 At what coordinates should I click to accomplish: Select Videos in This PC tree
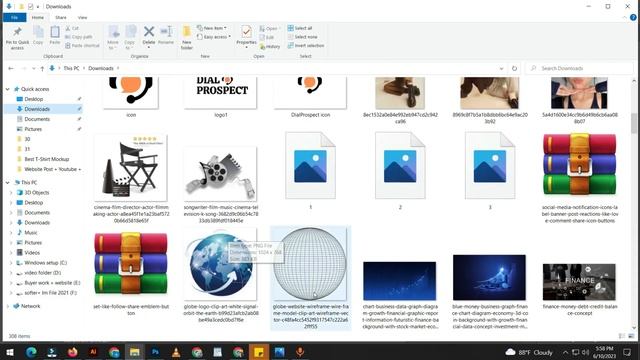[x=32, y=253]
